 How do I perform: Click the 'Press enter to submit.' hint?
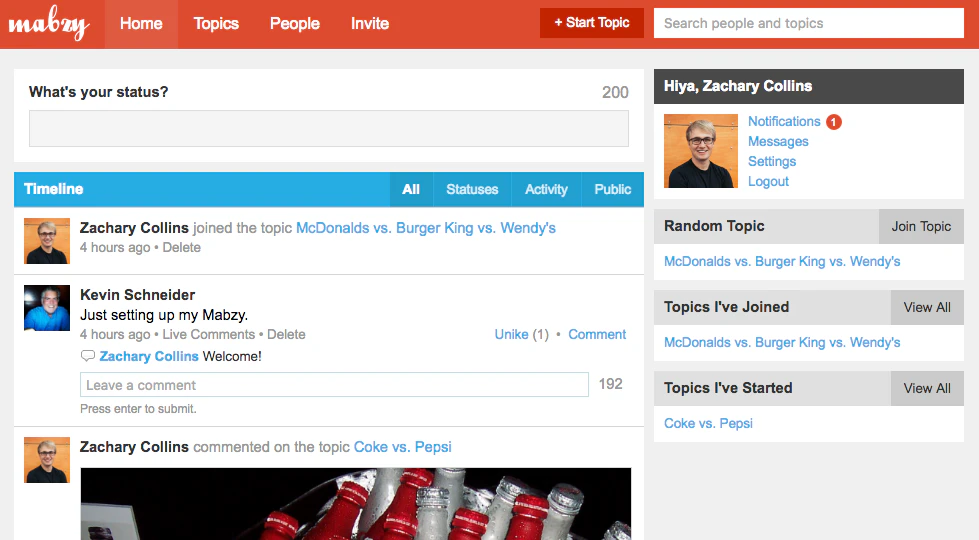click(x=138, y=409)
